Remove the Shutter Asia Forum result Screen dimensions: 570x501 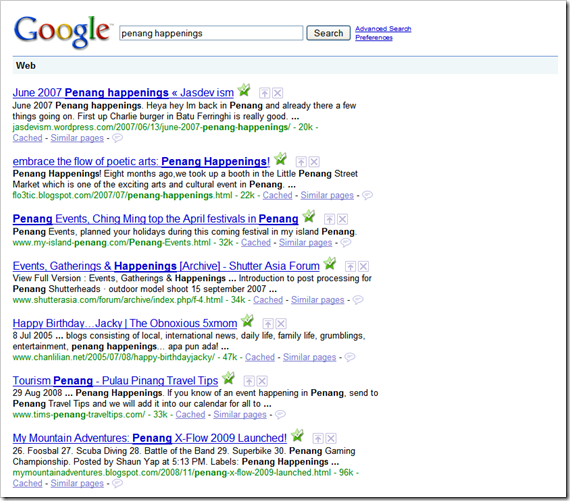[364, 266]
